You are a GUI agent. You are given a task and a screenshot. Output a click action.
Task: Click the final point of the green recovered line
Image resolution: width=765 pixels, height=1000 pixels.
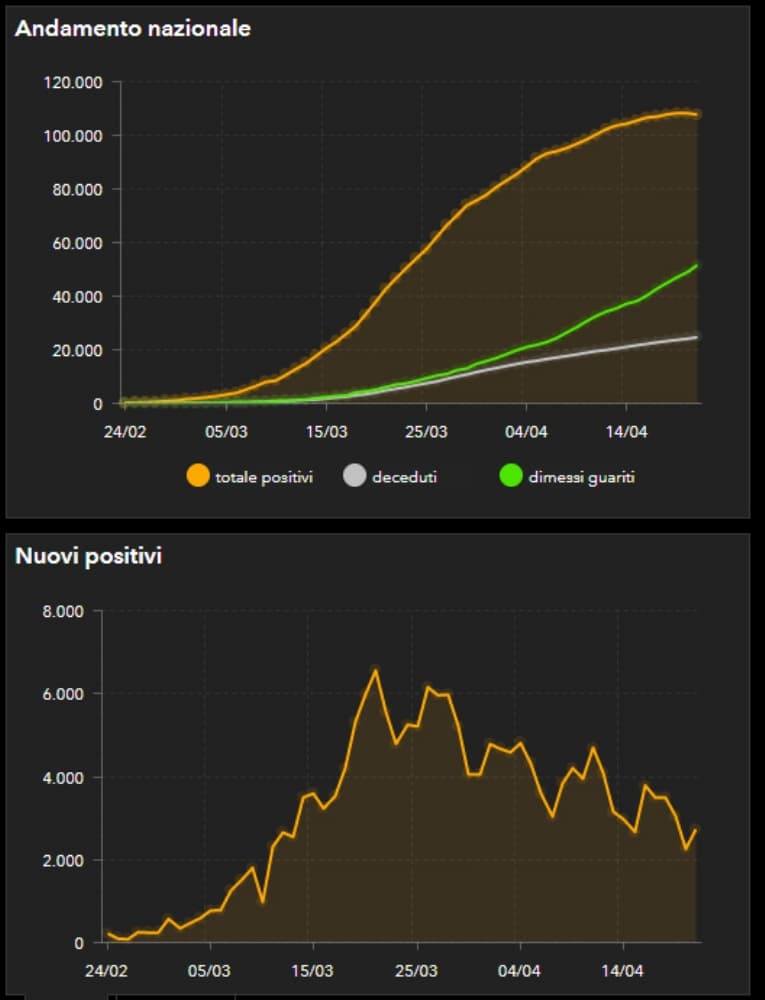pos(697,265)
